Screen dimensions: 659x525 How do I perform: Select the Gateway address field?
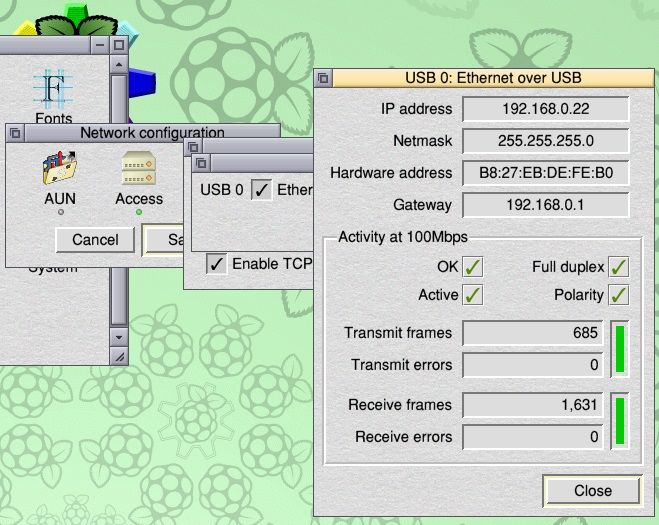pyautogui.click(x=545, y=205)
